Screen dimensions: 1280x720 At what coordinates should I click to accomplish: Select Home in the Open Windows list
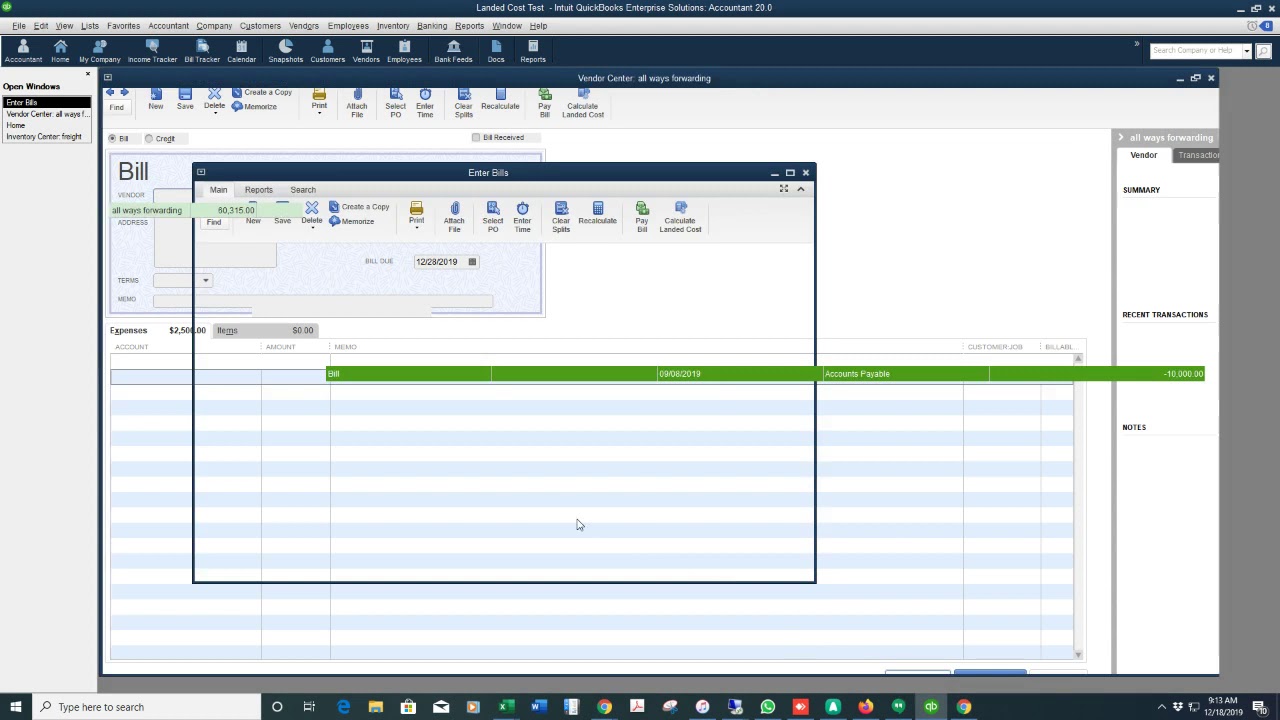pos(16,125)
